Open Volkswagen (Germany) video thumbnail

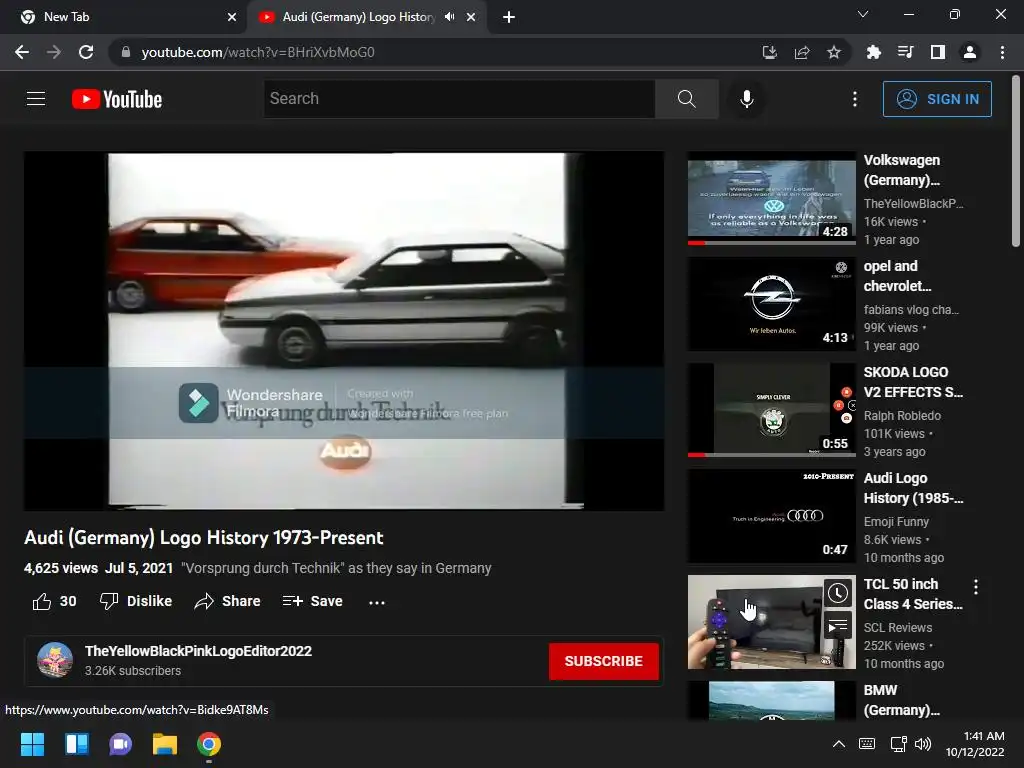point(771,199)
